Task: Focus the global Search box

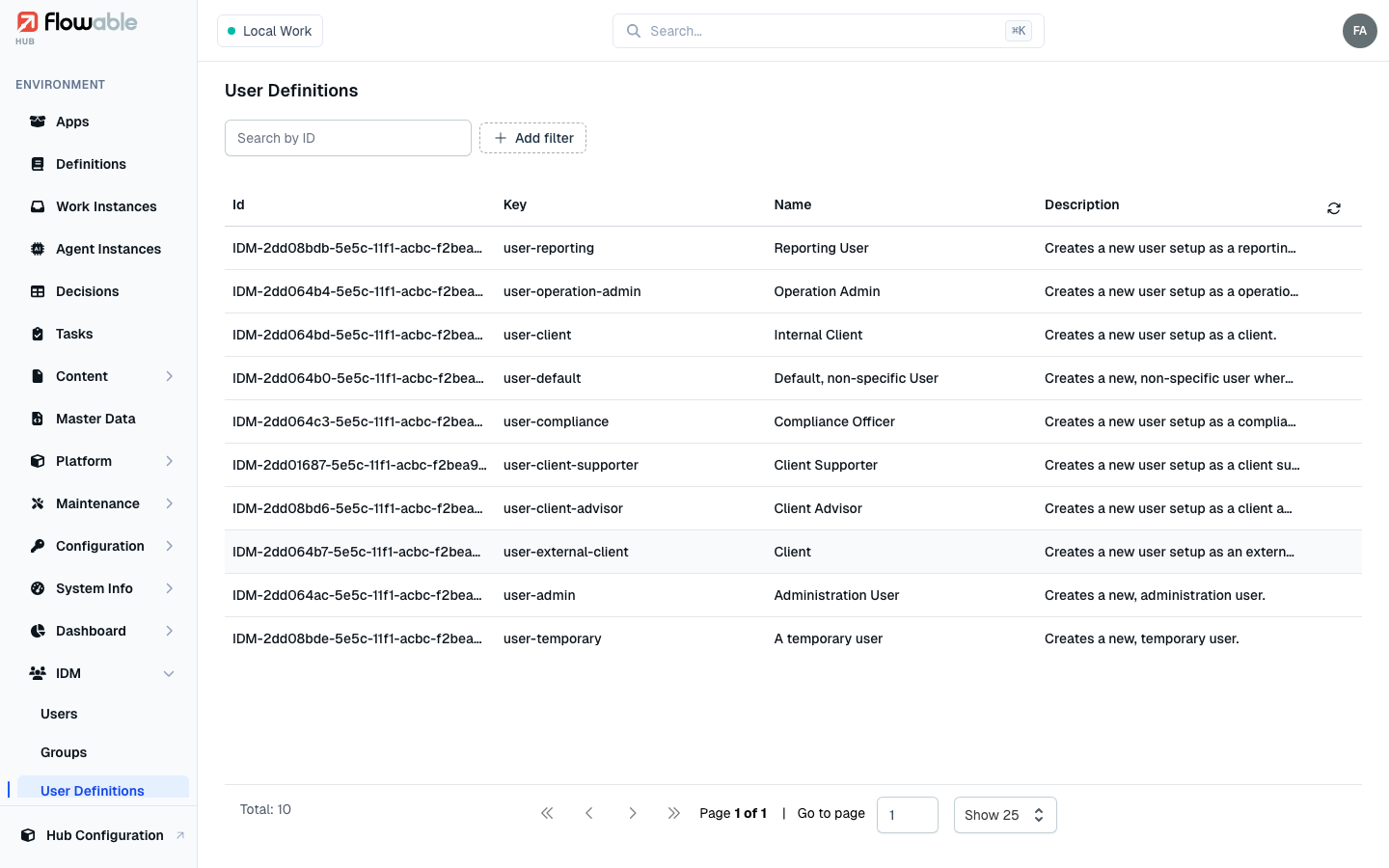Action: (829, 31)
